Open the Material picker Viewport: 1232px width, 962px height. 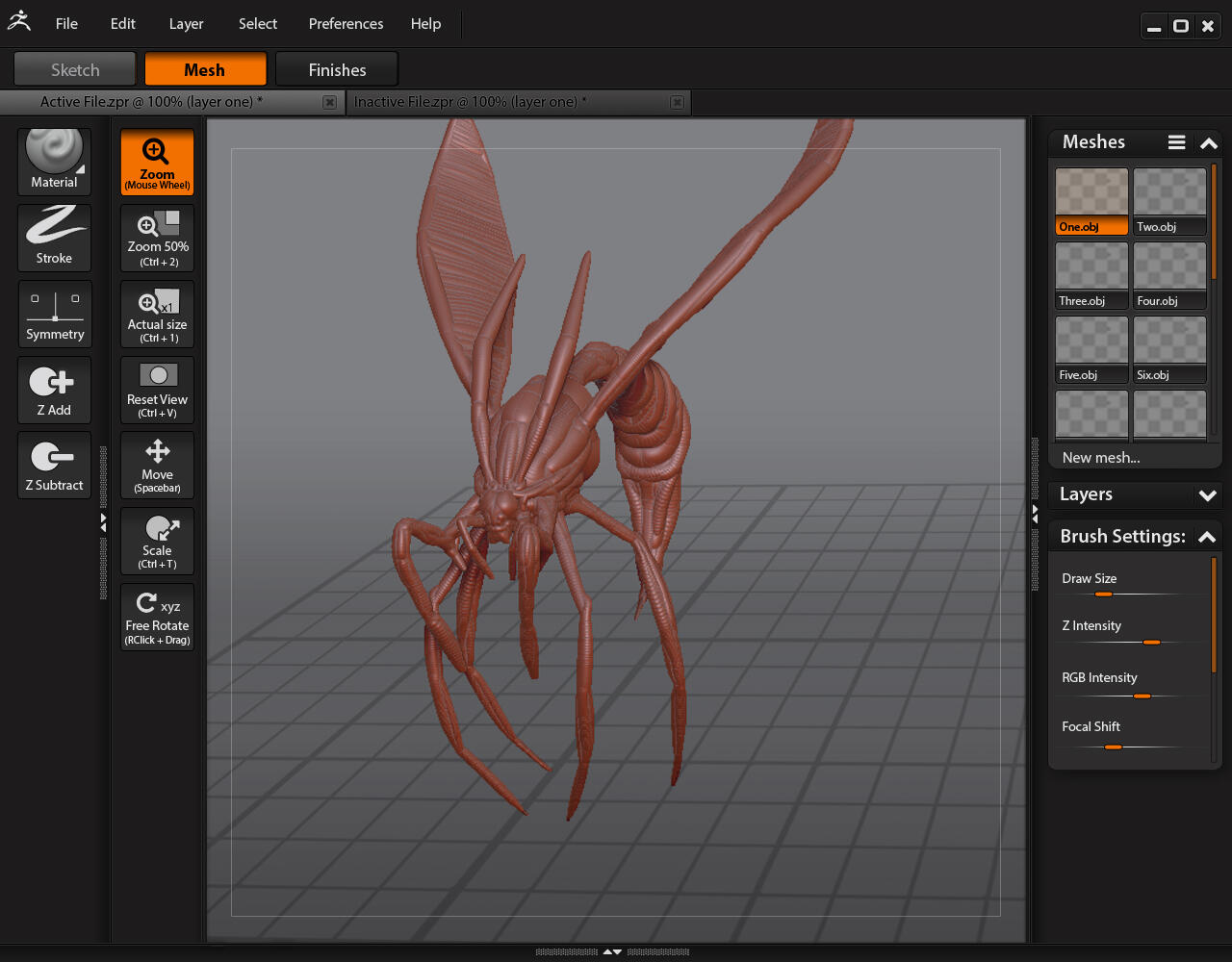point(54,161)
